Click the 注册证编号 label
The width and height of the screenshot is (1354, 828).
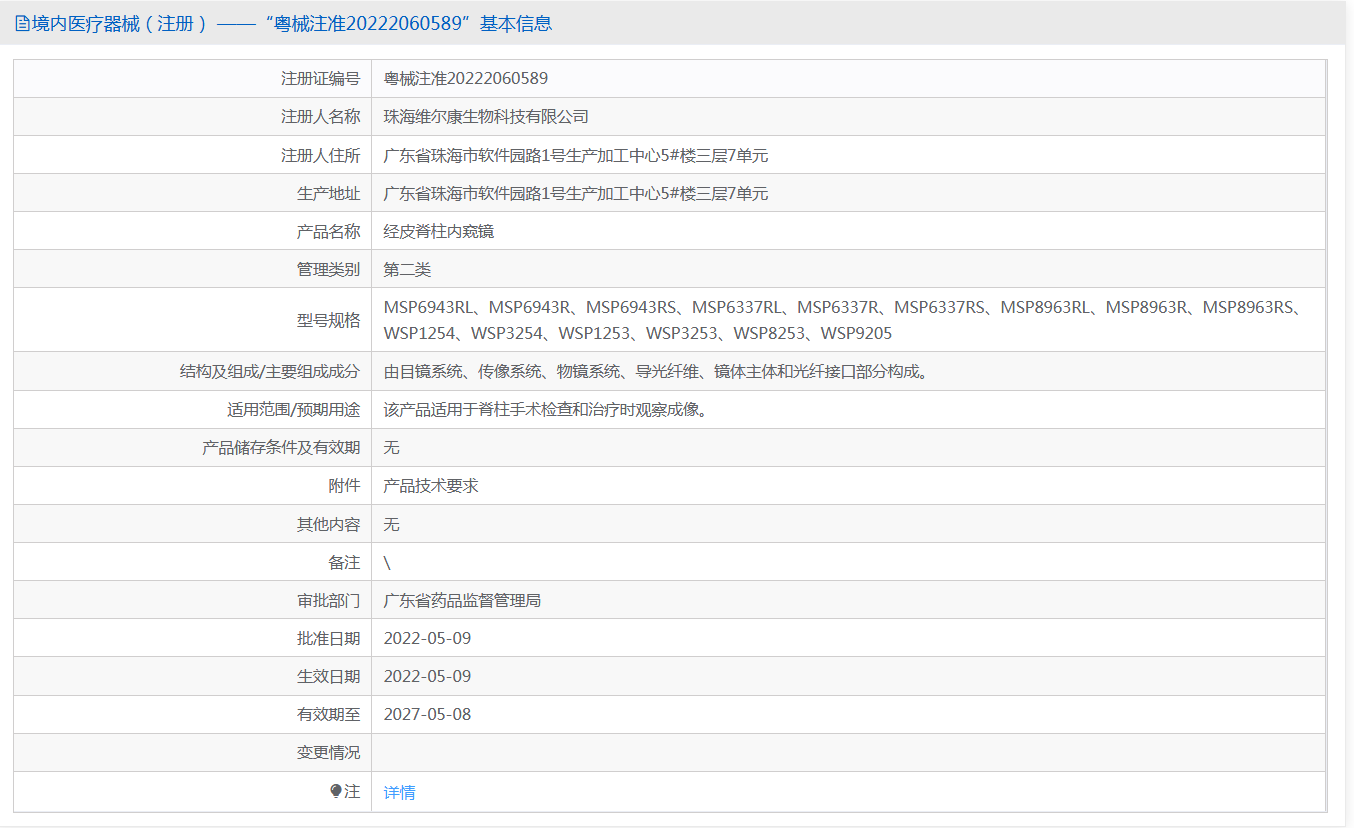[321, 78]
